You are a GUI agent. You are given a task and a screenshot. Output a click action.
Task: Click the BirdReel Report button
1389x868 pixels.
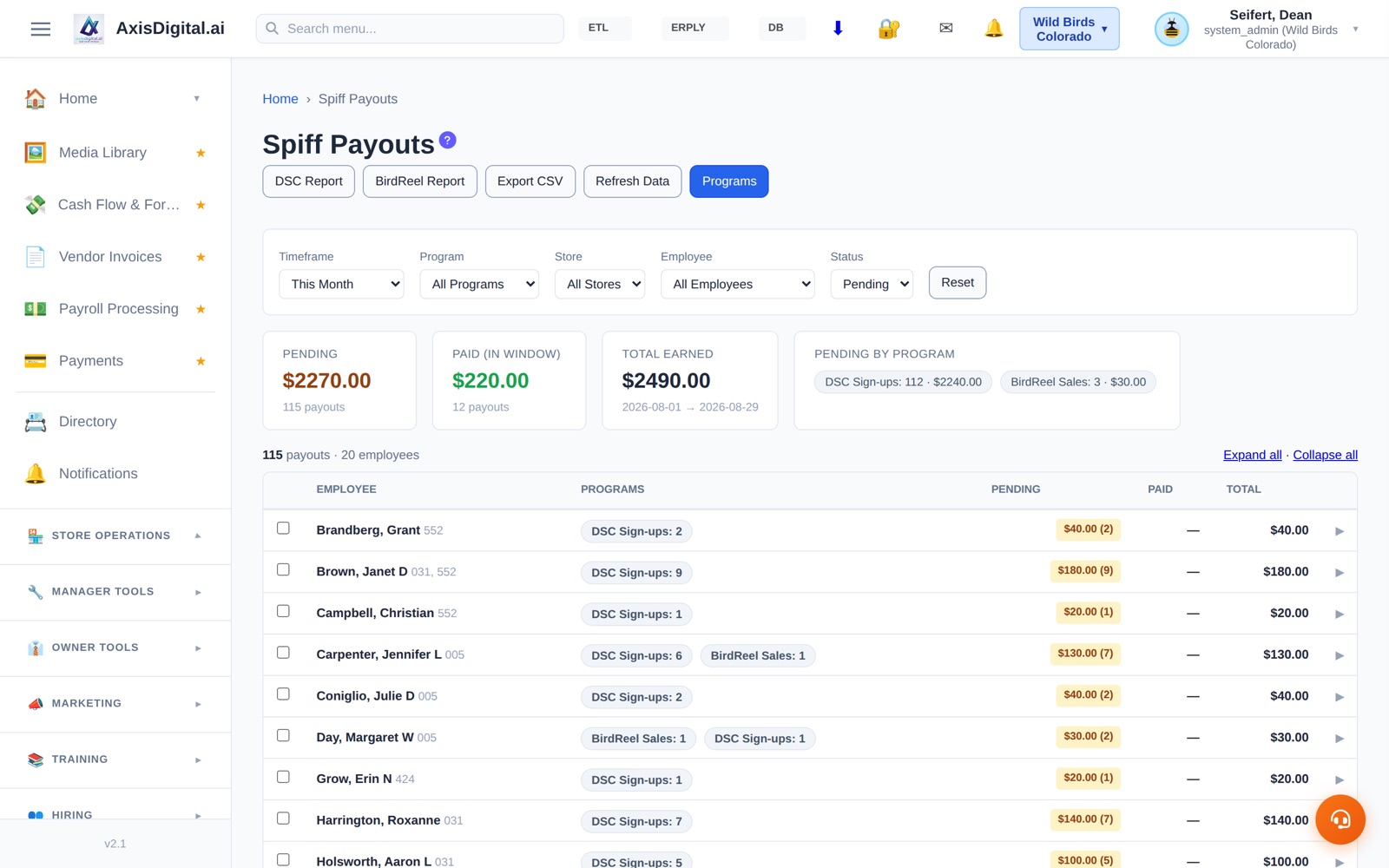pos(420,181)
